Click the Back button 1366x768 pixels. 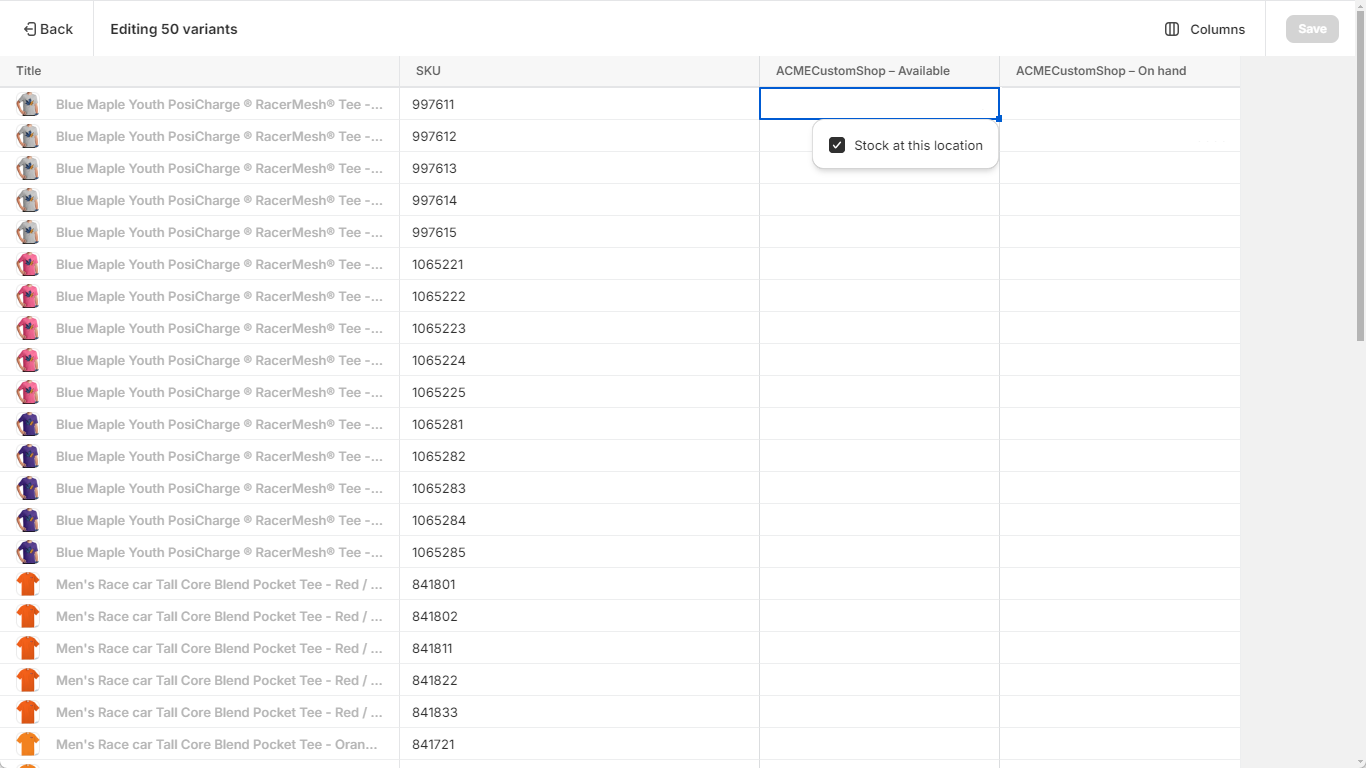pyautogui.click(x=46, y=28)
